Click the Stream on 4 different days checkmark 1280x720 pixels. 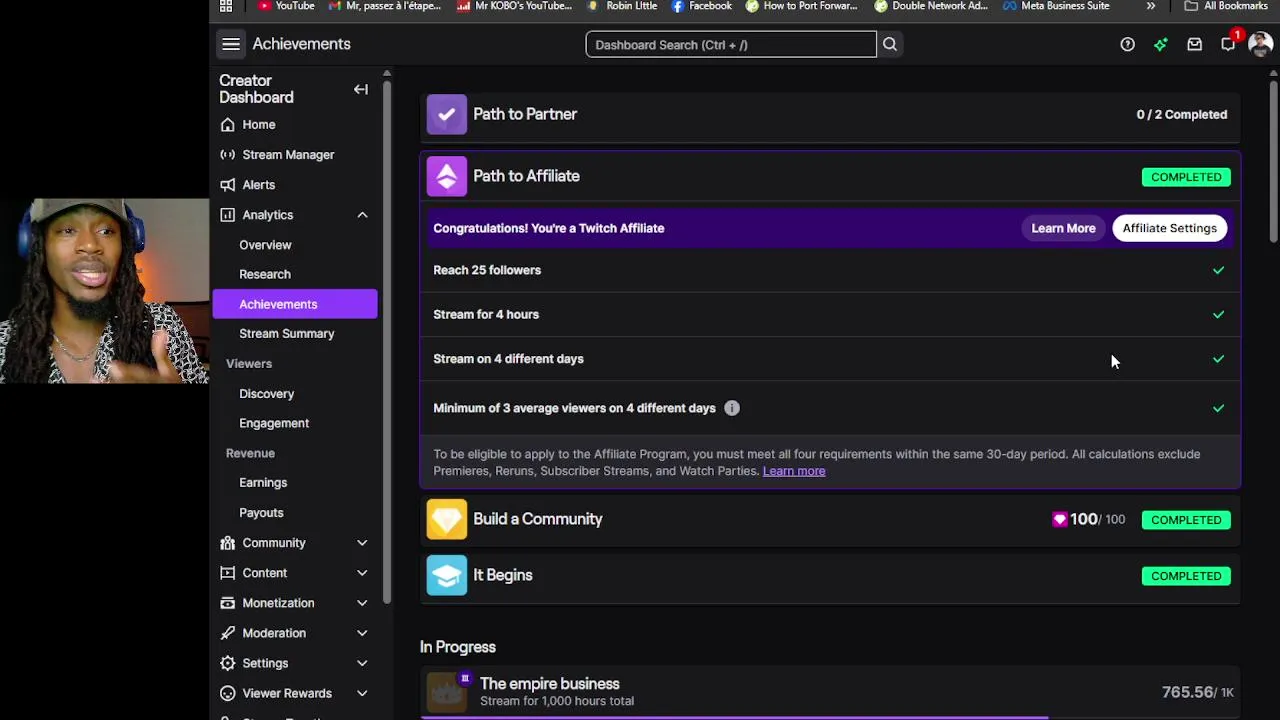click(x=1218, y=358)
